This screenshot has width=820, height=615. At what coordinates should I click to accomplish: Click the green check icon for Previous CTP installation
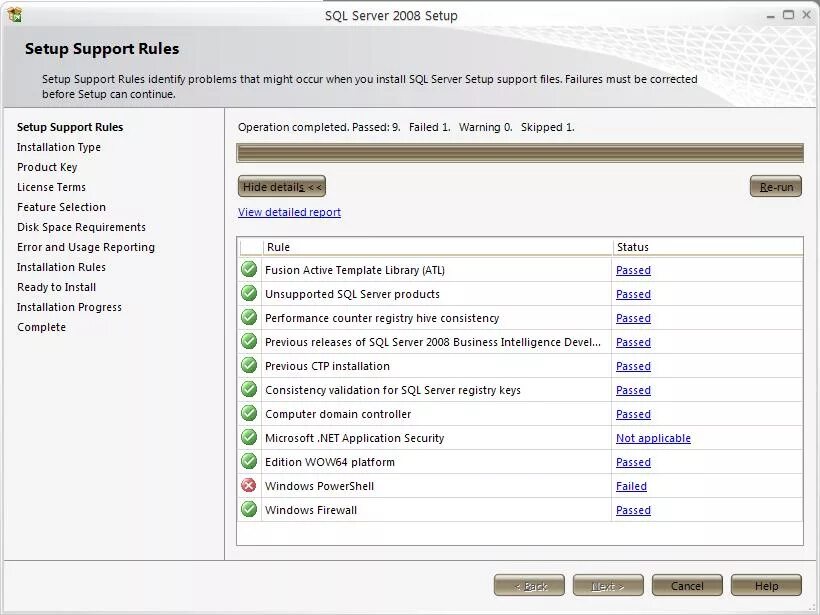249,366
